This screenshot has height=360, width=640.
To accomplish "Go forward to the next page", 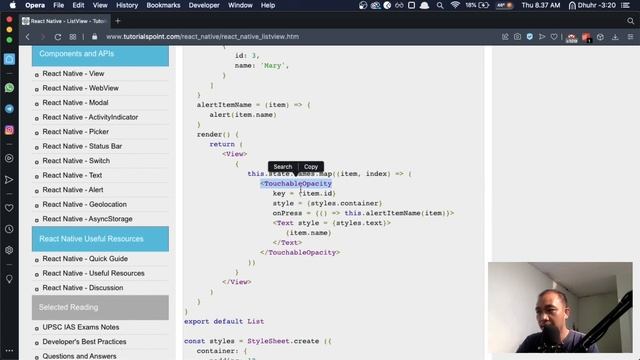I will [x=42, y=37].
